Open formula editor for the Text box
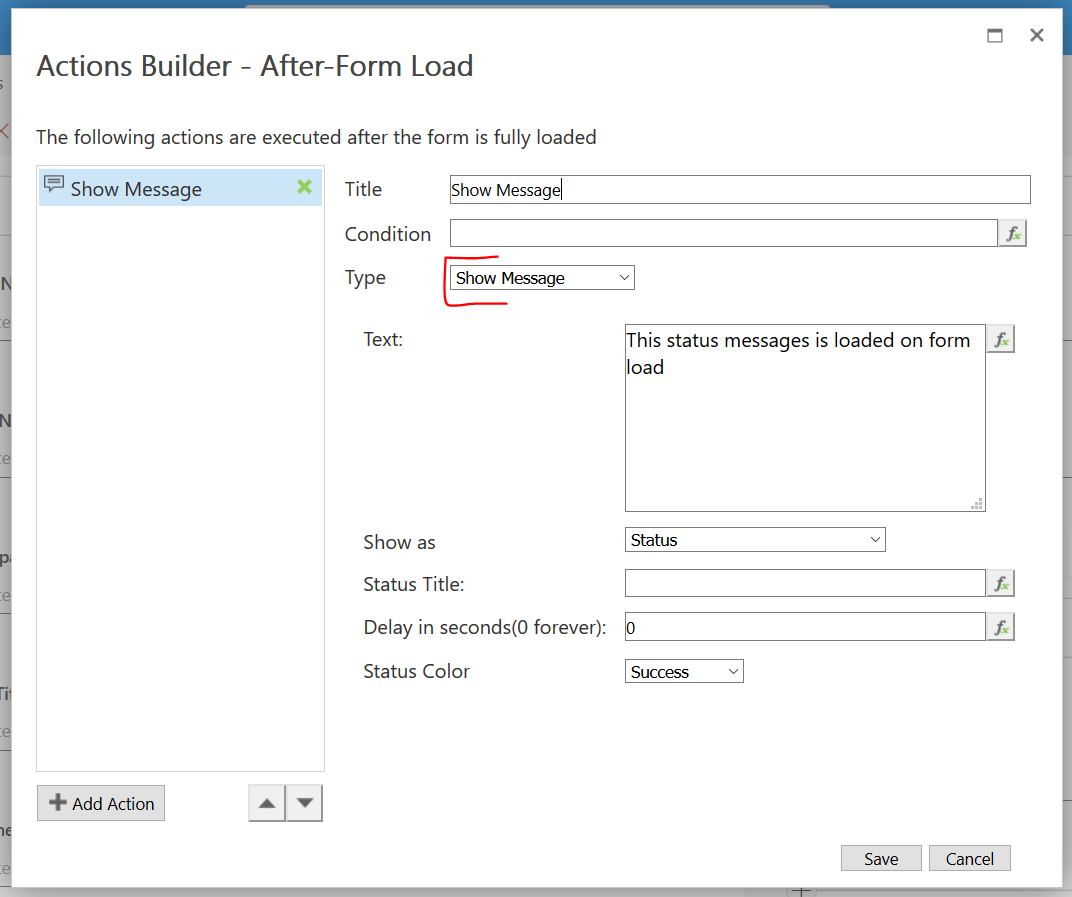Viewport: 1072px width, 897px height. click(x=1000, y=340)
